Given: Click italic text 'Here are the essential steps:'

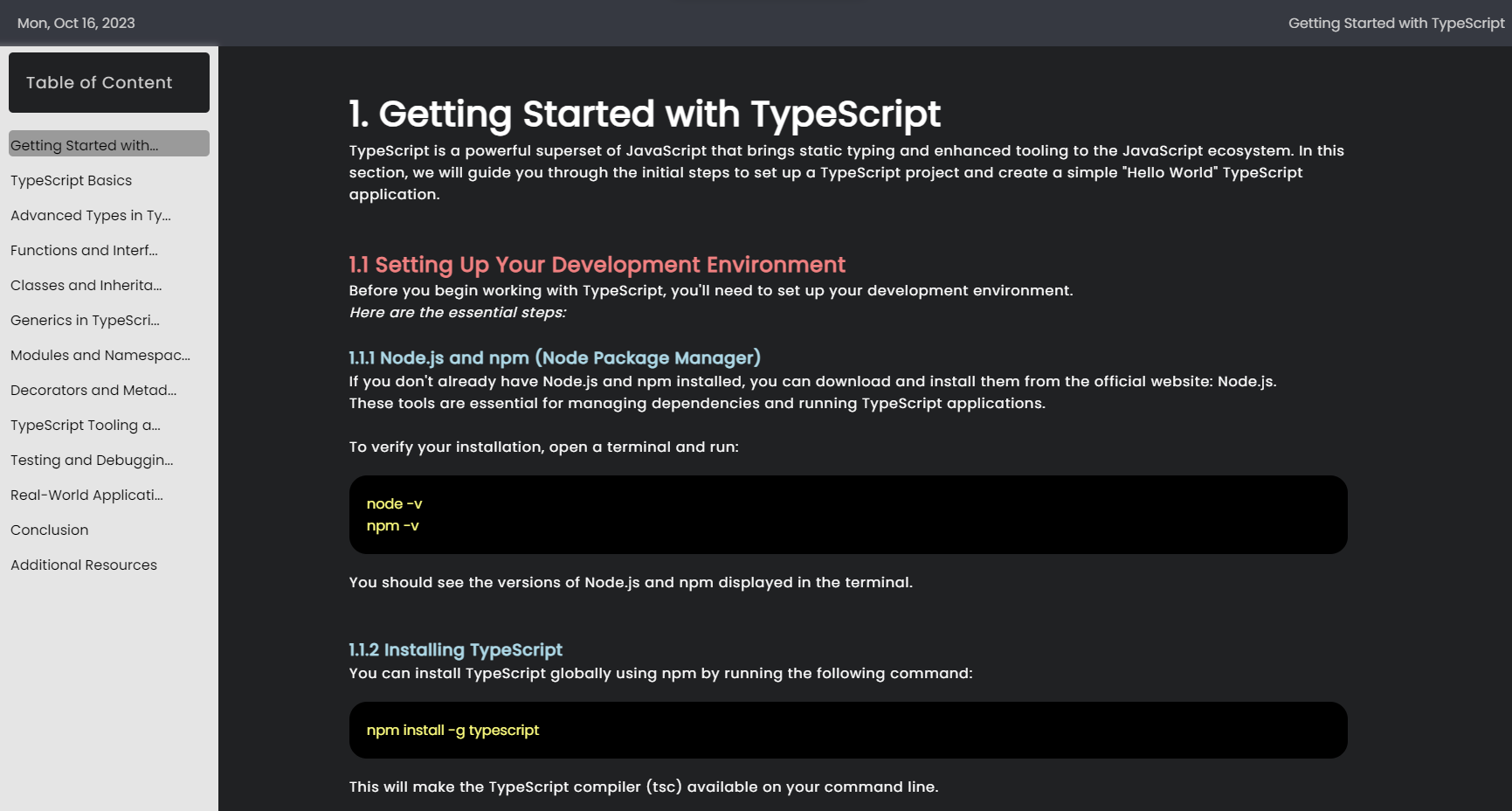Looking at the screenshot, I should click(x=458, y=312).
